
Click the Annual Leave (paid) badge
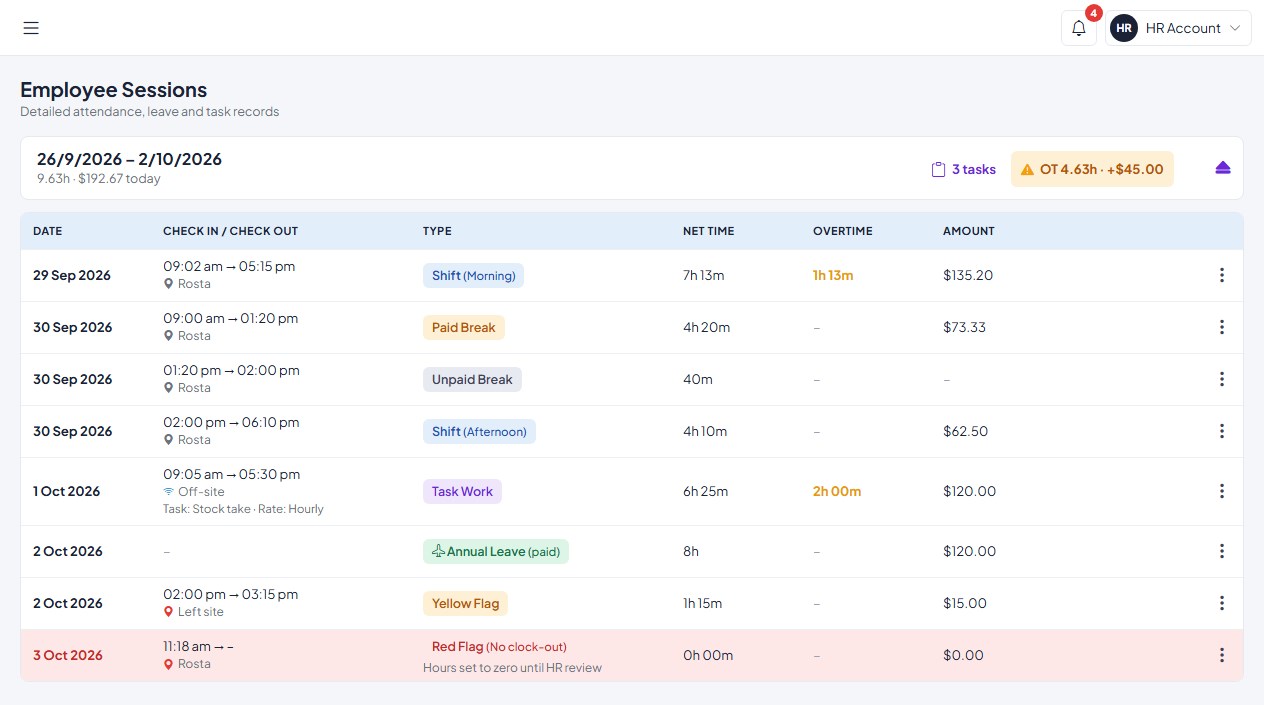coord(496,551)
